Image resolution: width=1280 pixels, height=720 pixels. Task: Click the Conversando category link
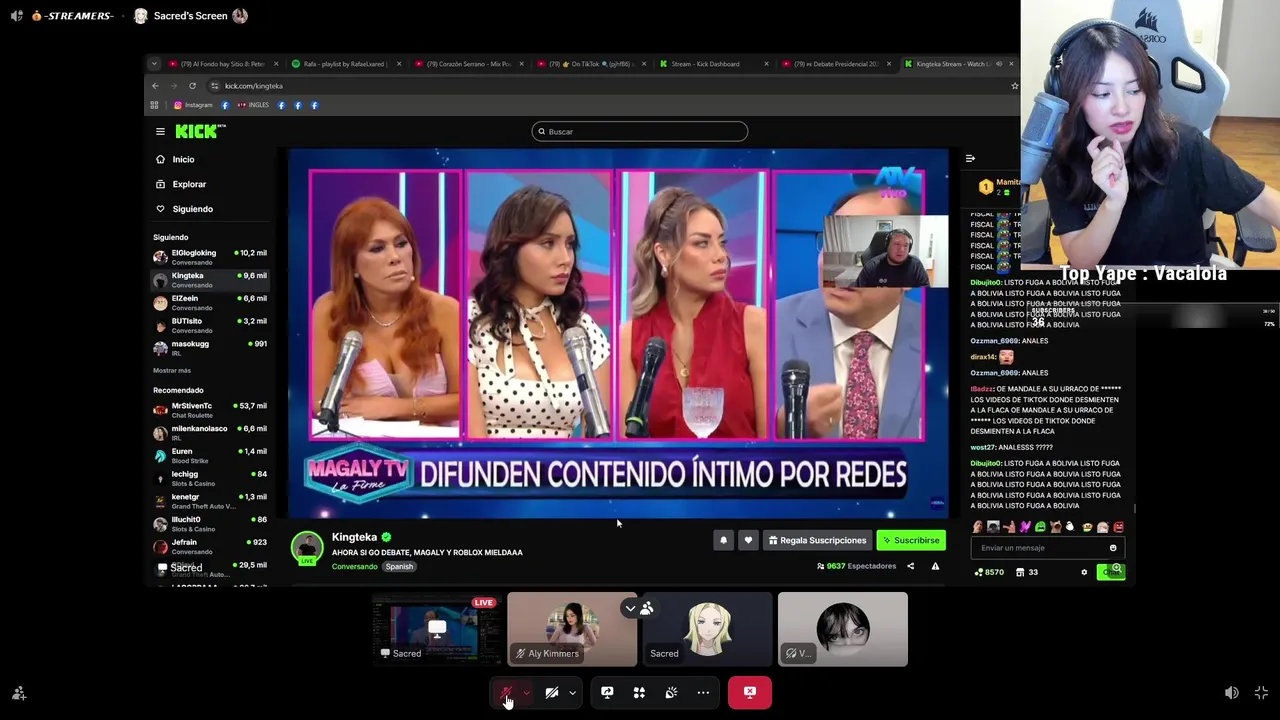pyautogui.click(x=355, y=567)
